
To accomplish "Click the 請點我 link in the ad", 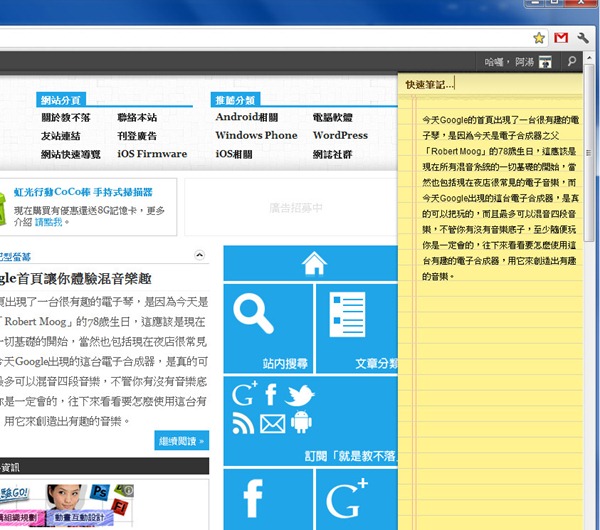I will [49, 222].
